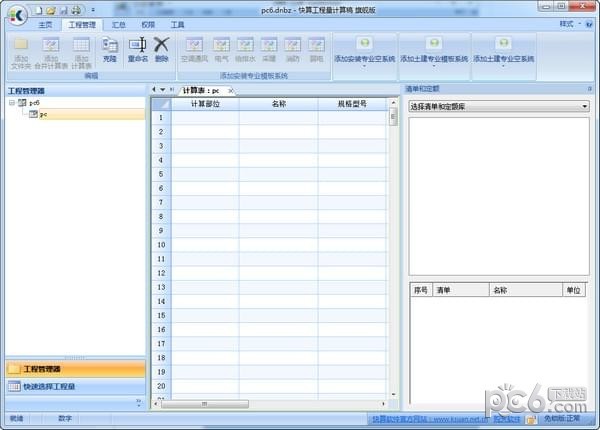
Task: Add the 给排水 template system
Action: 245,50
